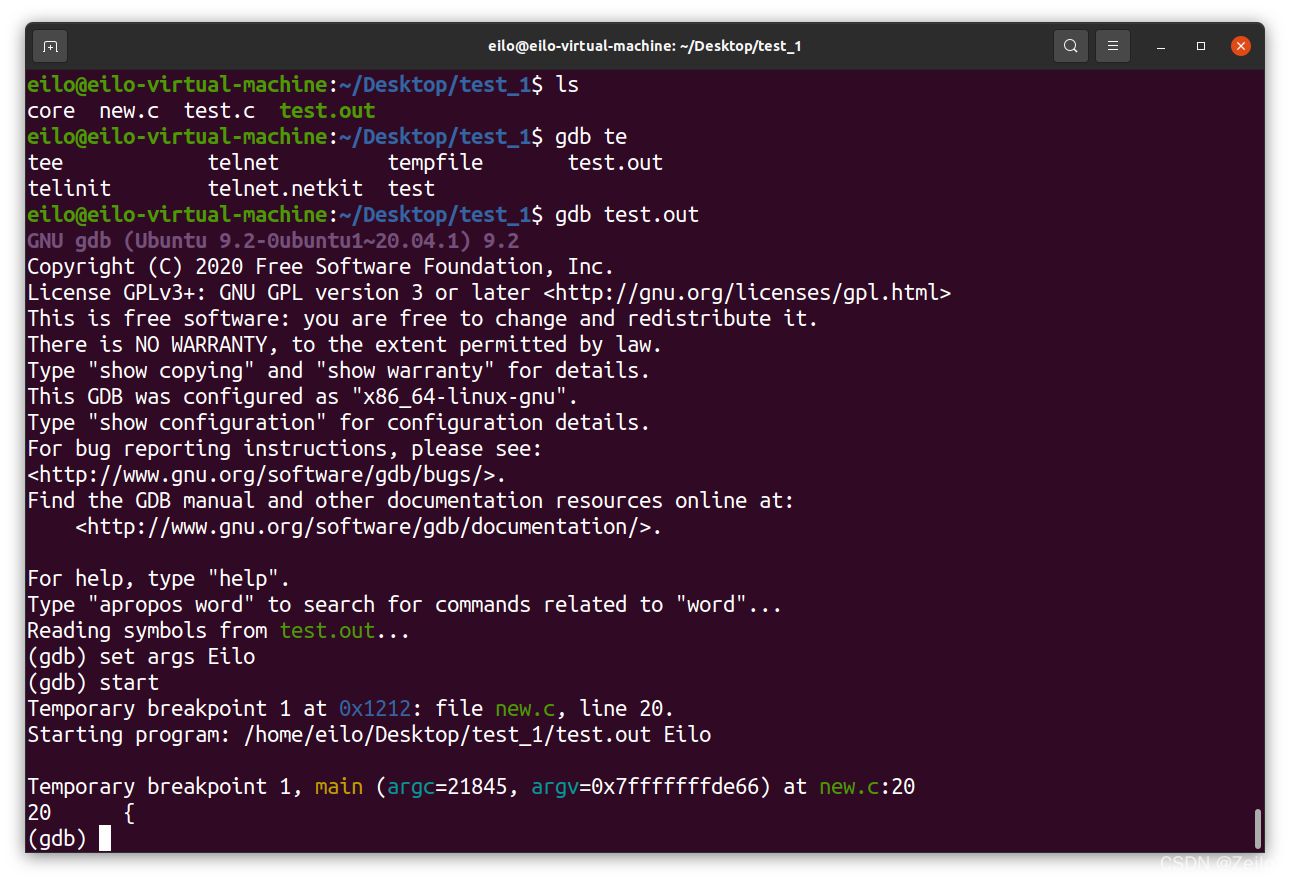Open the gnu.org/licenses/gpl.html link

coord(747,293)
